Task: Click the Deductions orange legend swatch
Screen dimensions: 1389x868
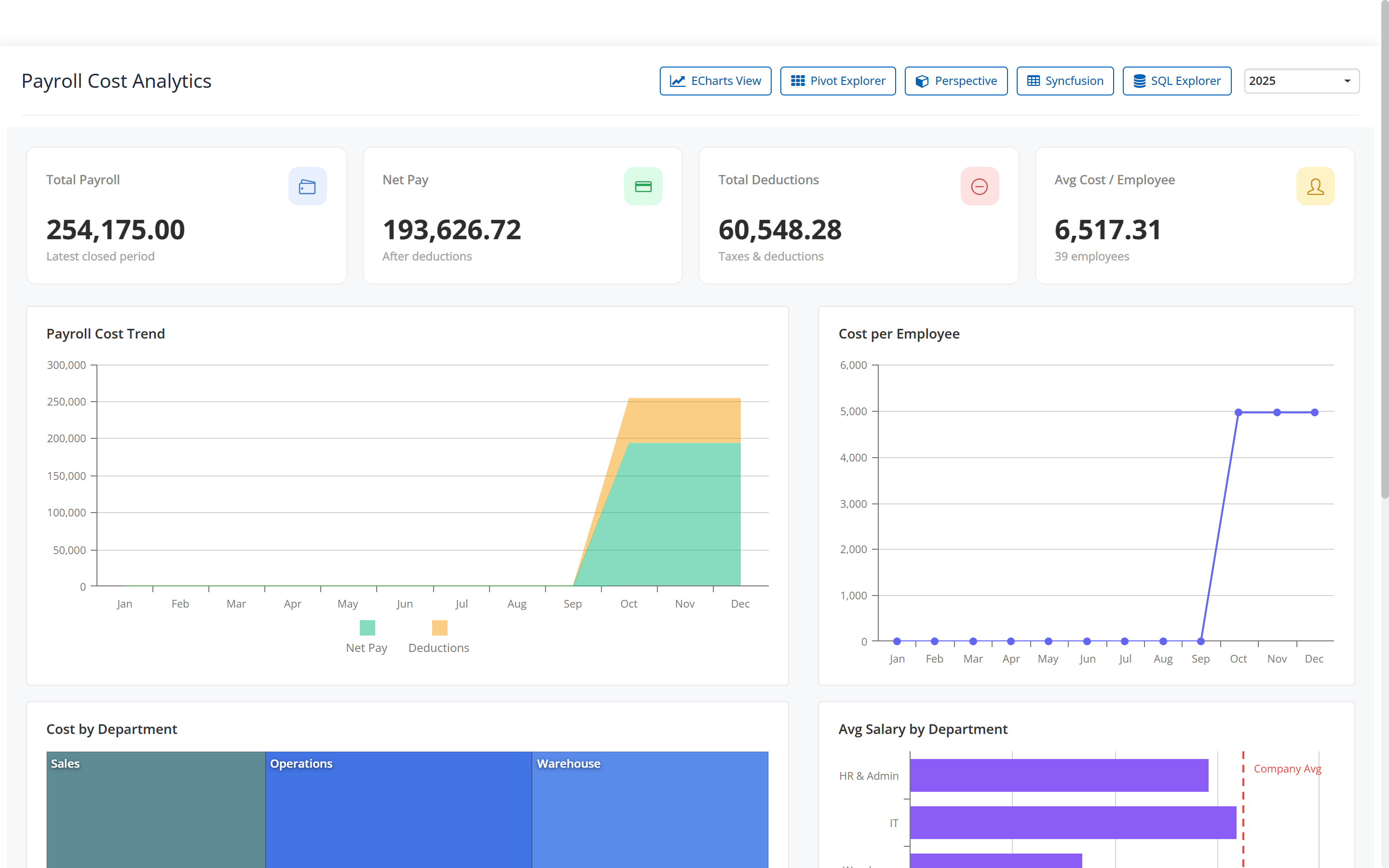Action: [x=440, y=627]
